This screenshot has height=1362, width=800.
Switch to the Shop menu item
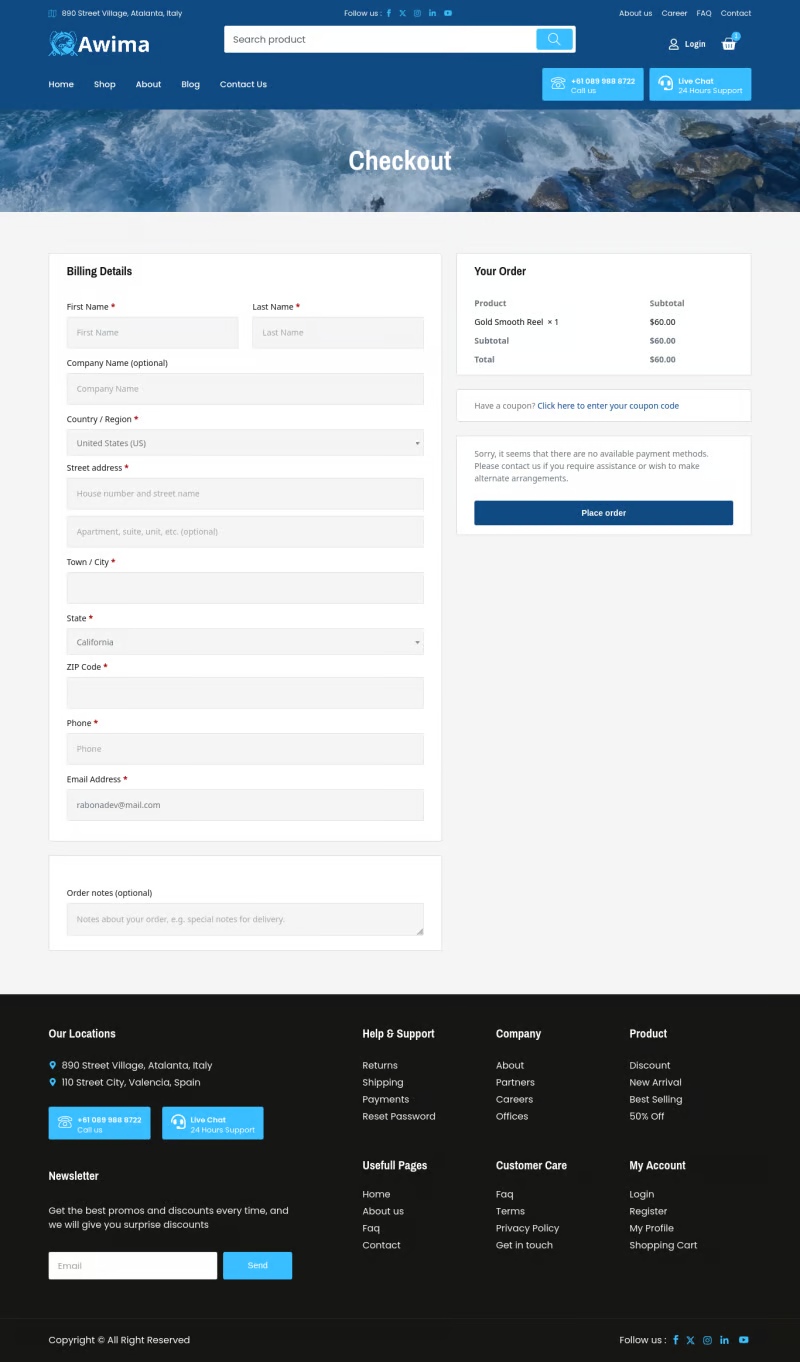104,84
